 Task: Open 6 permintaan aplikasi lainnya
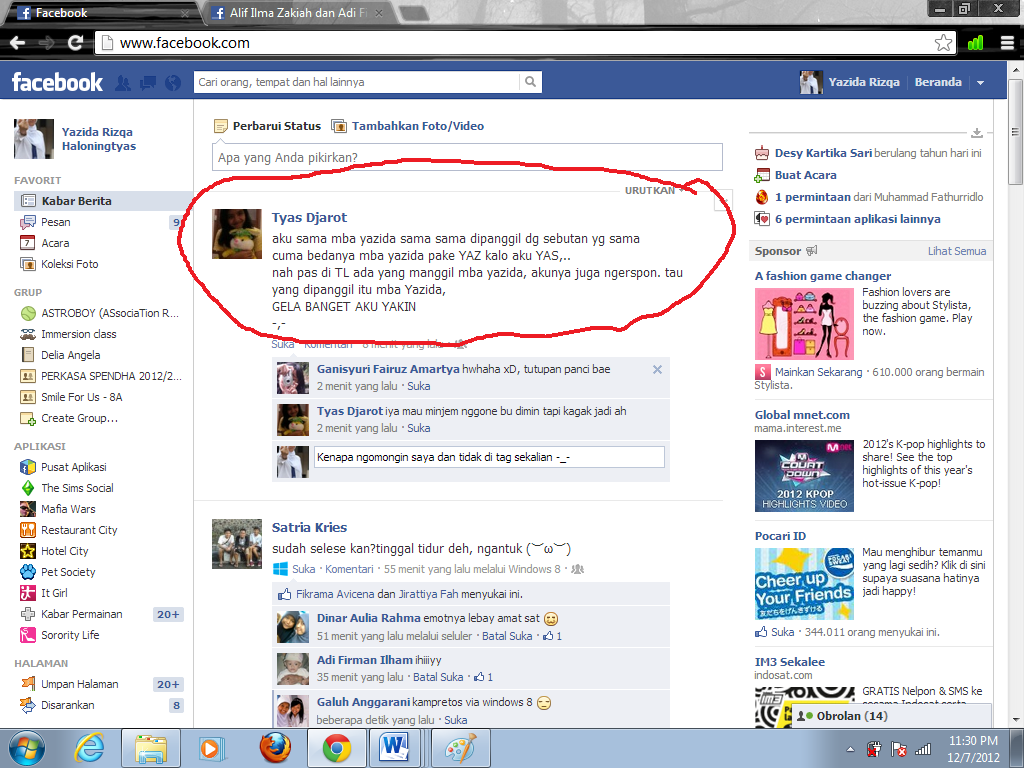point(857,219)
